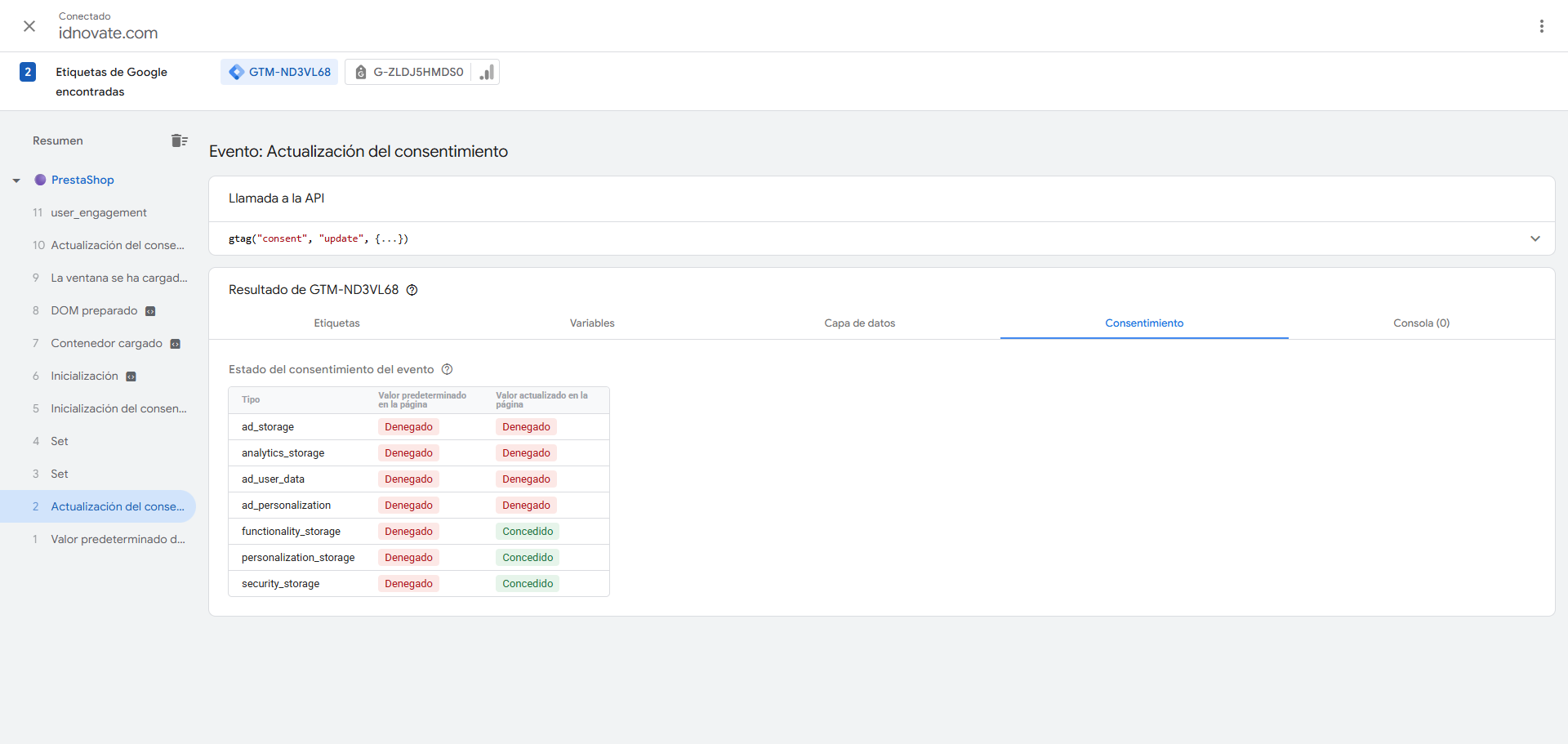Select event 7 Contenedor cargado
This screenshot has width=1568, height=744.
click(98, 343)
